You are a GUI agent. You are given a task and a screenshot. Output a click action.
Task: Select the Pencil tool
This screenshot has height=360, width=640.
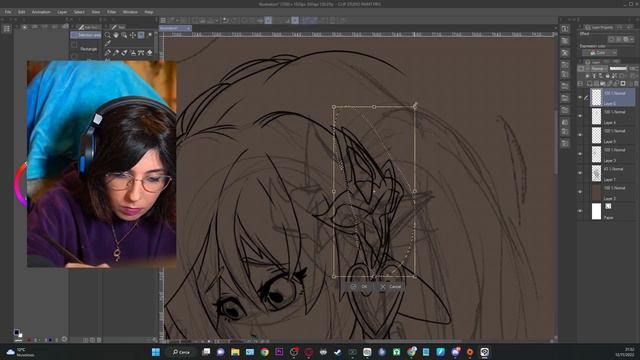[x=116, y=53]
